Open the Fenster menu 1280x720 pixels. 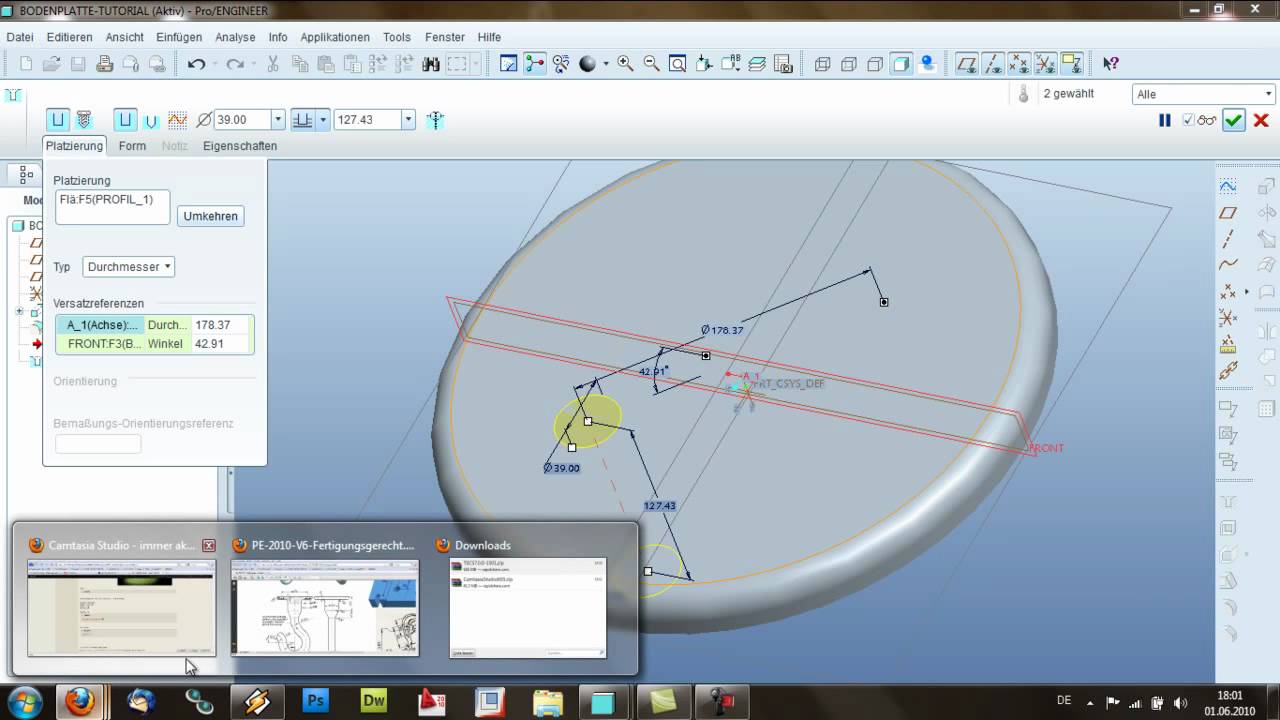445,37
